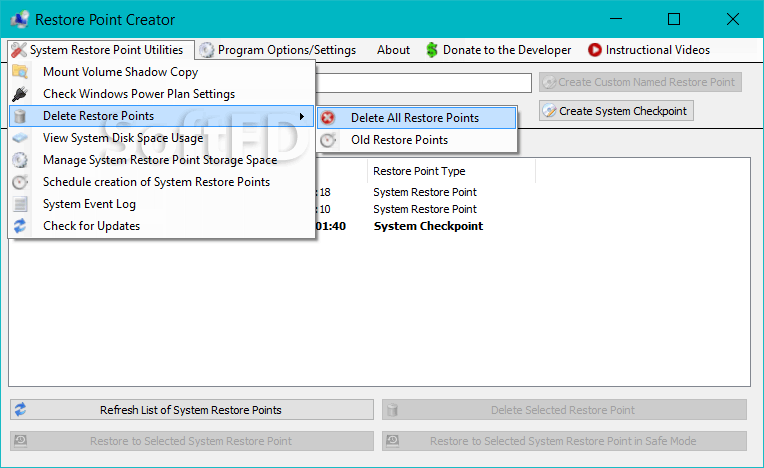Click the refresh arrows icon on the Refresh List button
Screen dimensions: 764x468
pos(20,410)
